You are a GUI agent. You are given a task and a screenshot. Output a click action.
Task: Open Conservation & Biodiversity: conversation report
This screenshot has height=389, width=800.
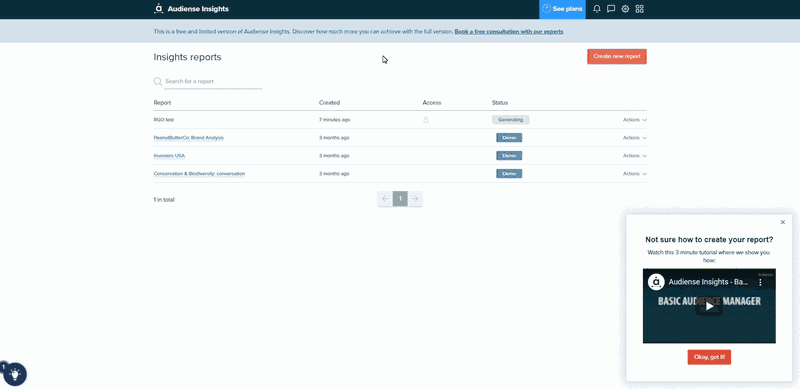[x=199, y=174]
